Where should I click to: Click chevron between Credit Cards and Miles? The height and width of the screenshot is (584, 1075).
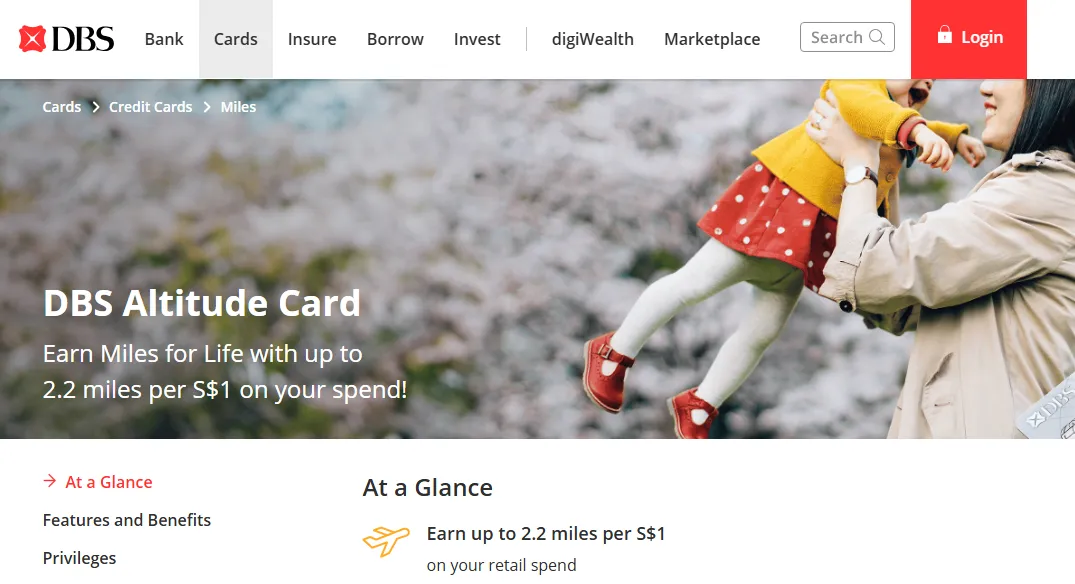click(206, 107)
